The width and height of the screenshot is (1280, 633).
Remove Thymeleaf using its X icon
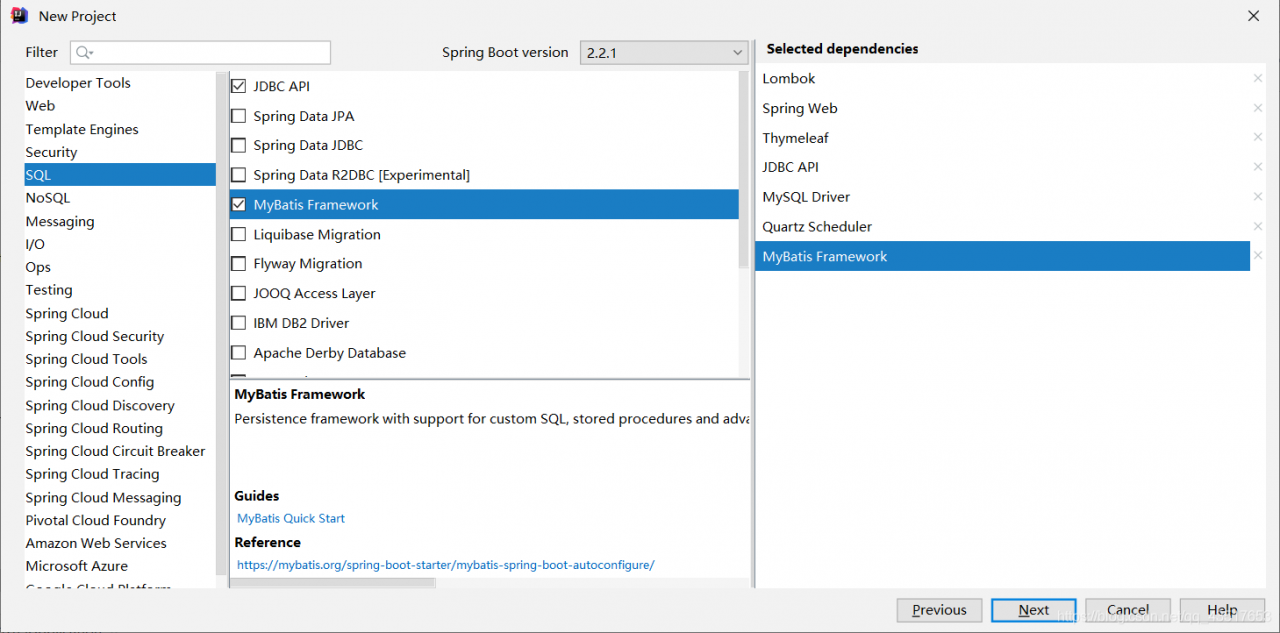1258,138
